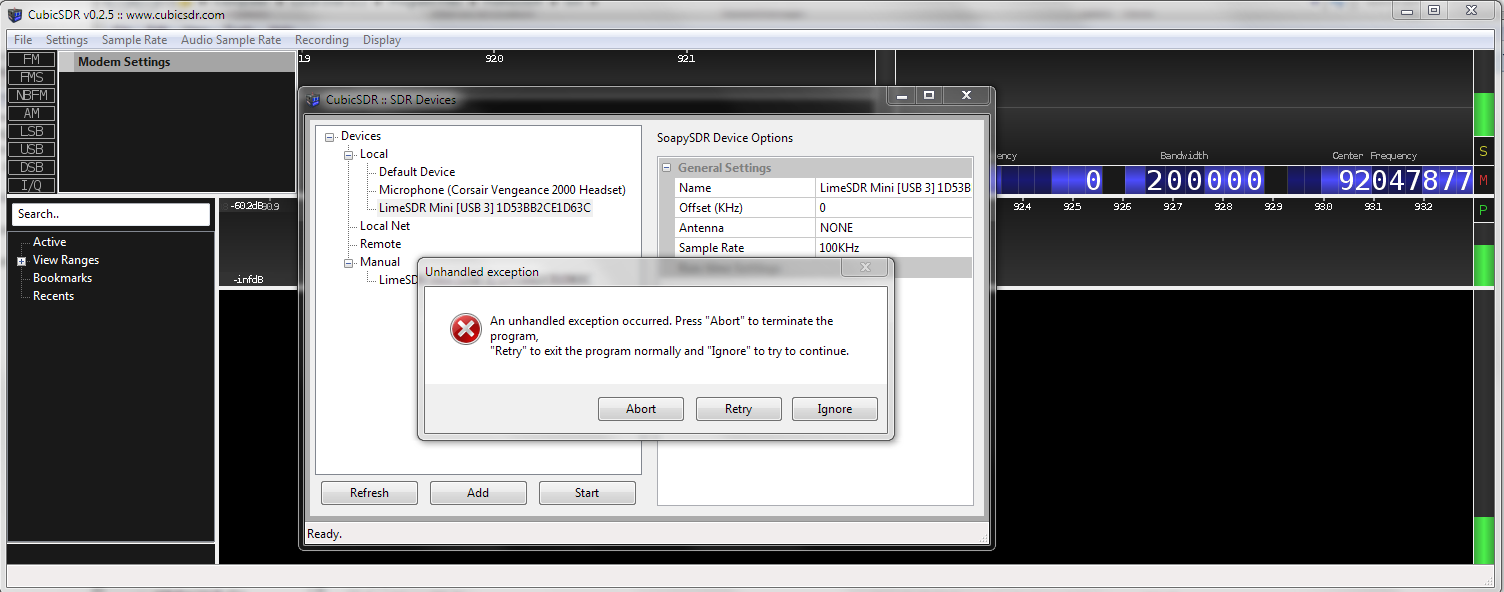Click the Start button in SDR Devices

(587, 493)
